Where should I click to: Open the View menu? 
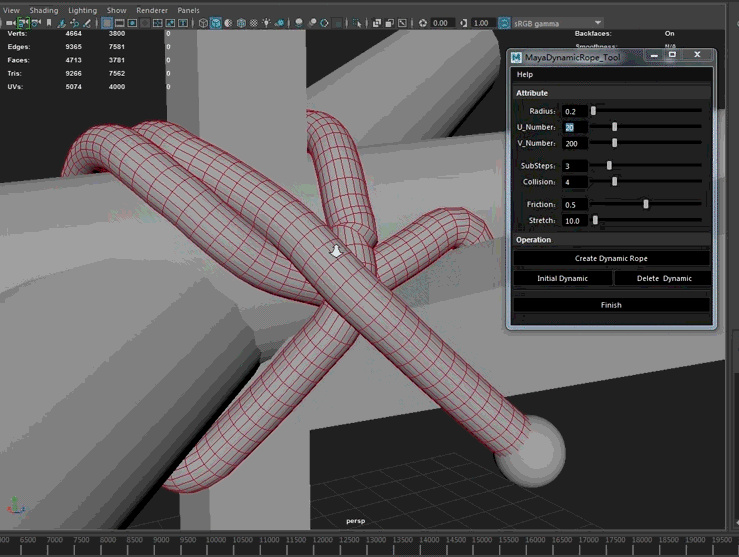11,10
